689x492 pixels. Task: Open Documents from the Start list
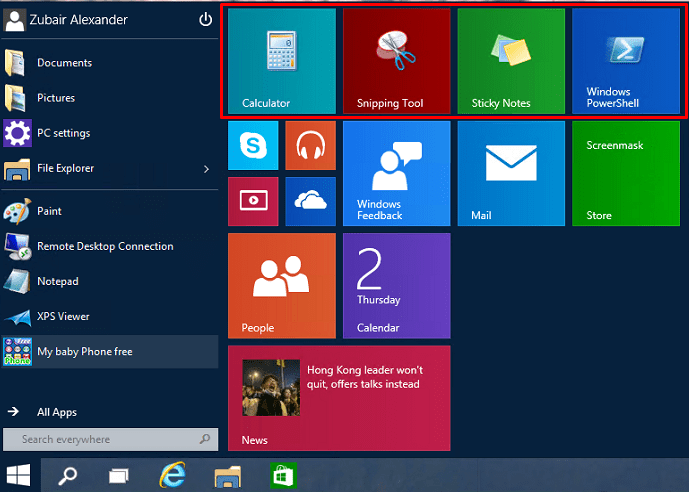click(110, 63)
